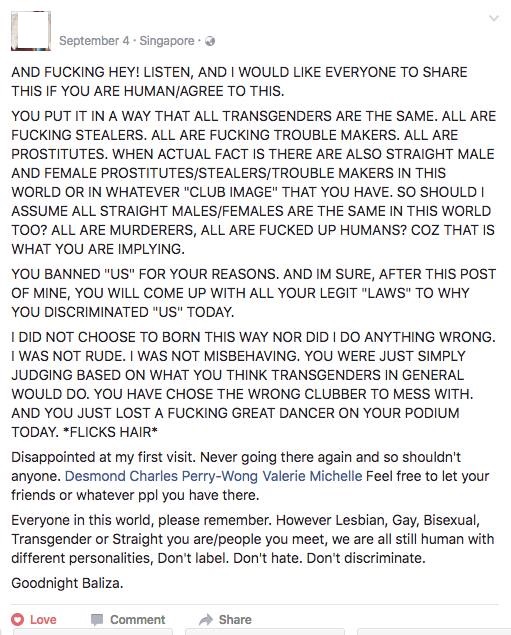This screenshot has width=511, height=635.
Task: Click the I DID NOT CHOOSE paragraph
Action: click(x=253, y=384)
